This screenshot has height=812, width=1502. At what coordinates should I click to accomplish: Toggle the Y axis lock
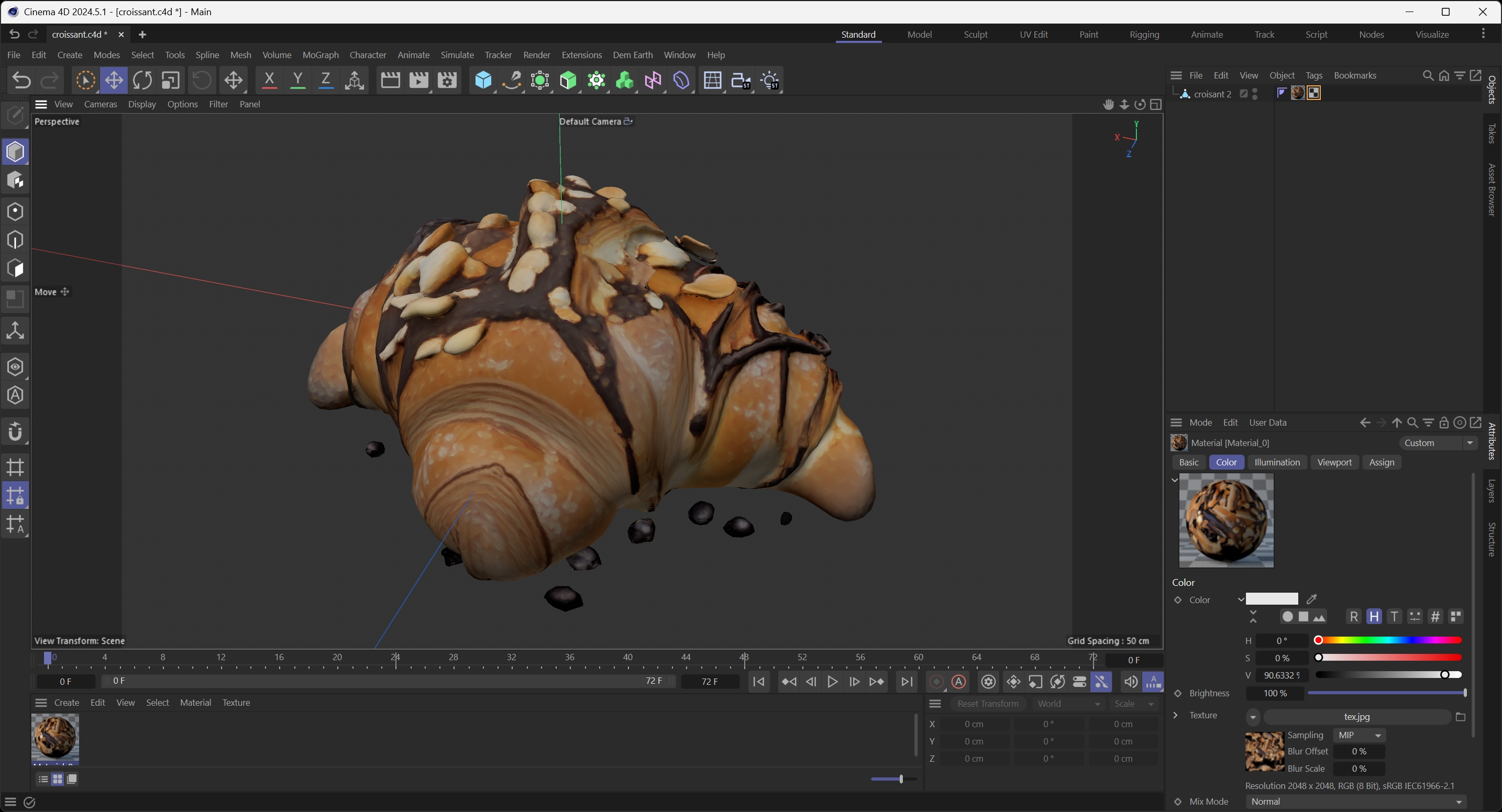tap(297, 81)
